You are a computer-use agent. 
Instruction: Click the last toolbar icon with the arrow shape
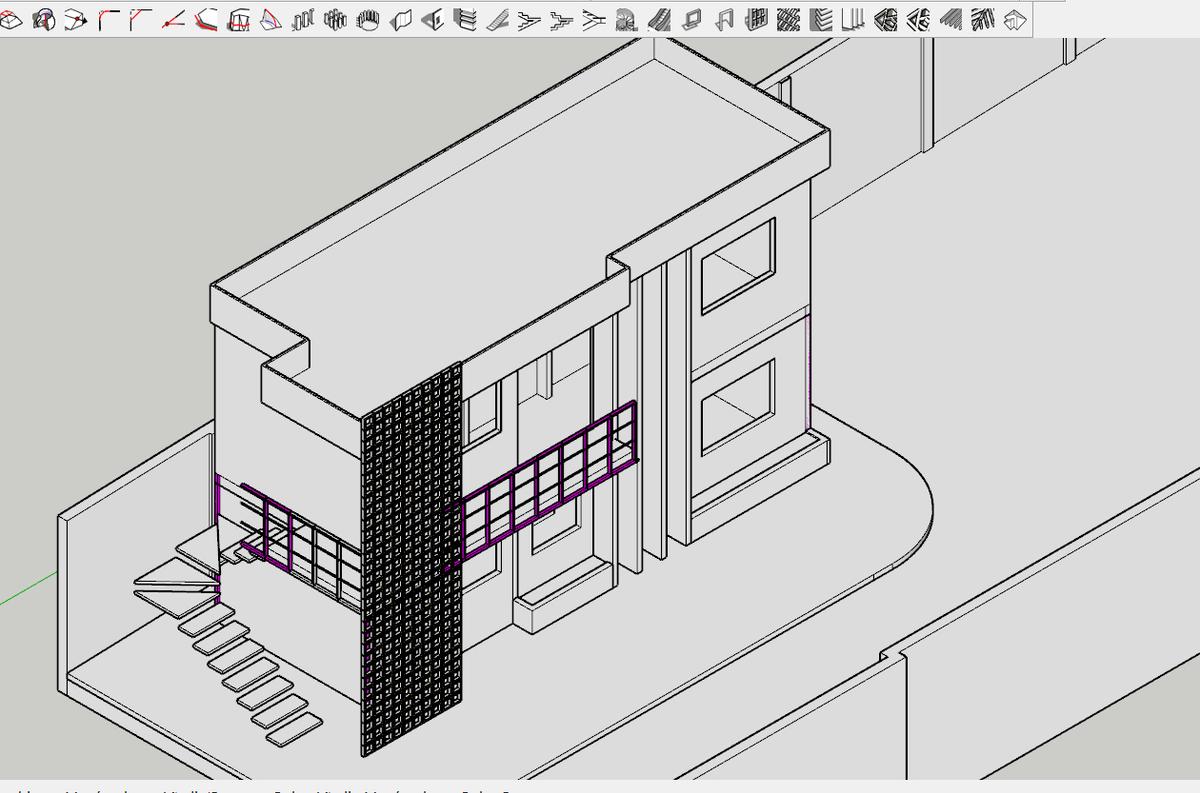(1015, 19)
